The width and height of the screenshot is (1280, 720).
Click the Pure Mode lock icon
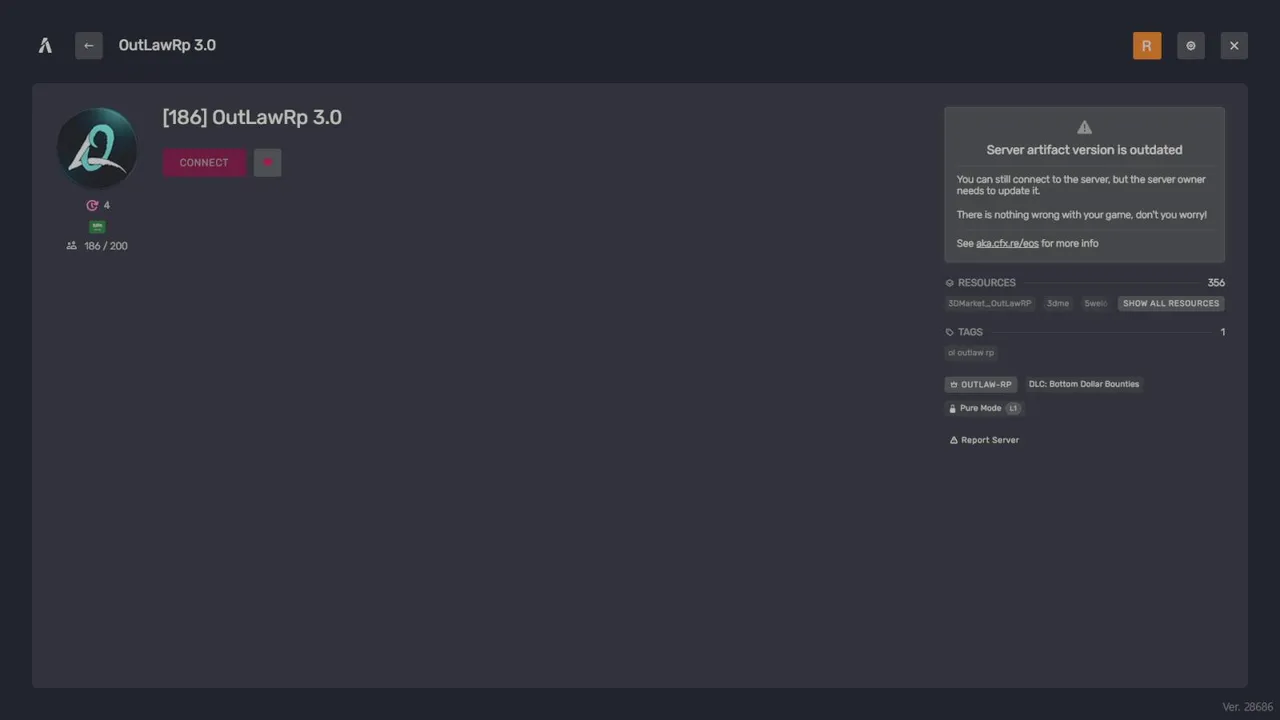pyautogui.click(x=953, y=408)
